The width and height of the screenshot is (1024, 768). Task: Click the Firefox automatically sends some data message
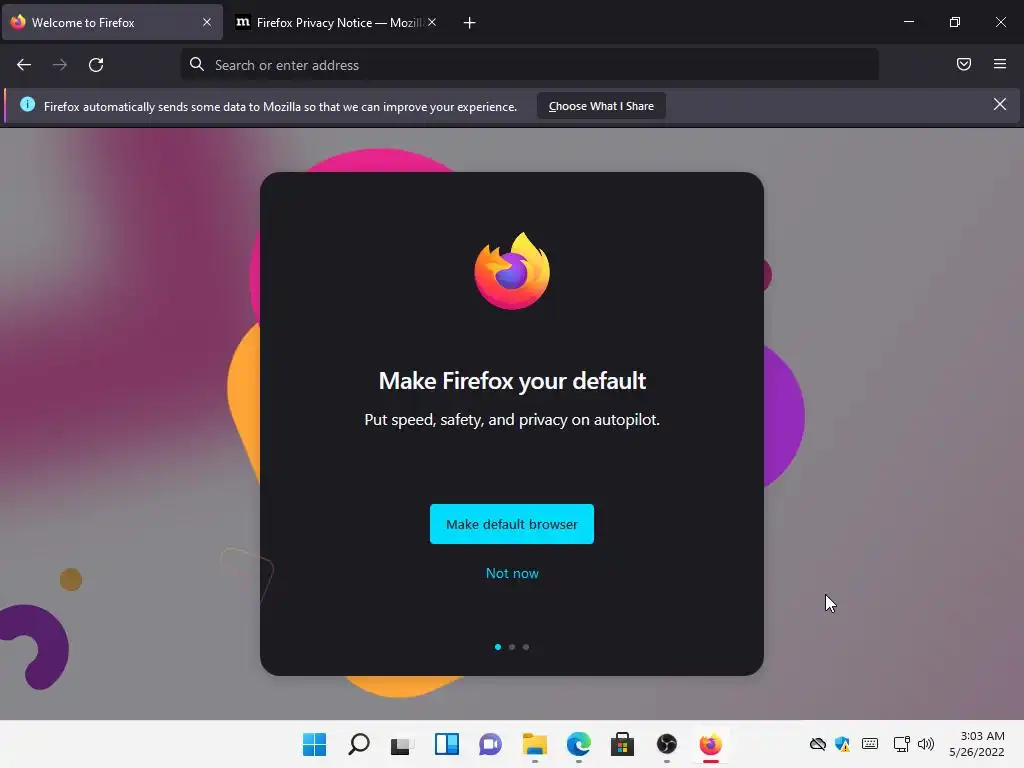280,106
